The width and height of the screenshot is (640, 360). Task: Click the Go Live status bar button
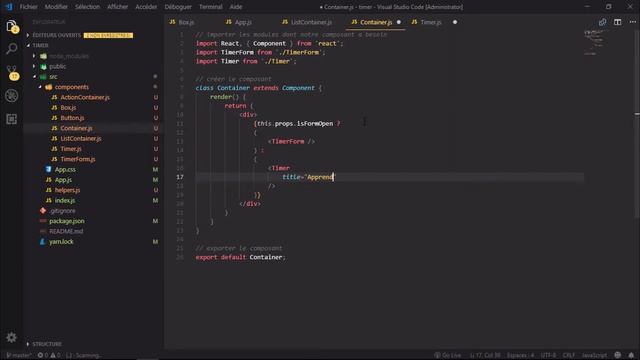coord(447,355)
